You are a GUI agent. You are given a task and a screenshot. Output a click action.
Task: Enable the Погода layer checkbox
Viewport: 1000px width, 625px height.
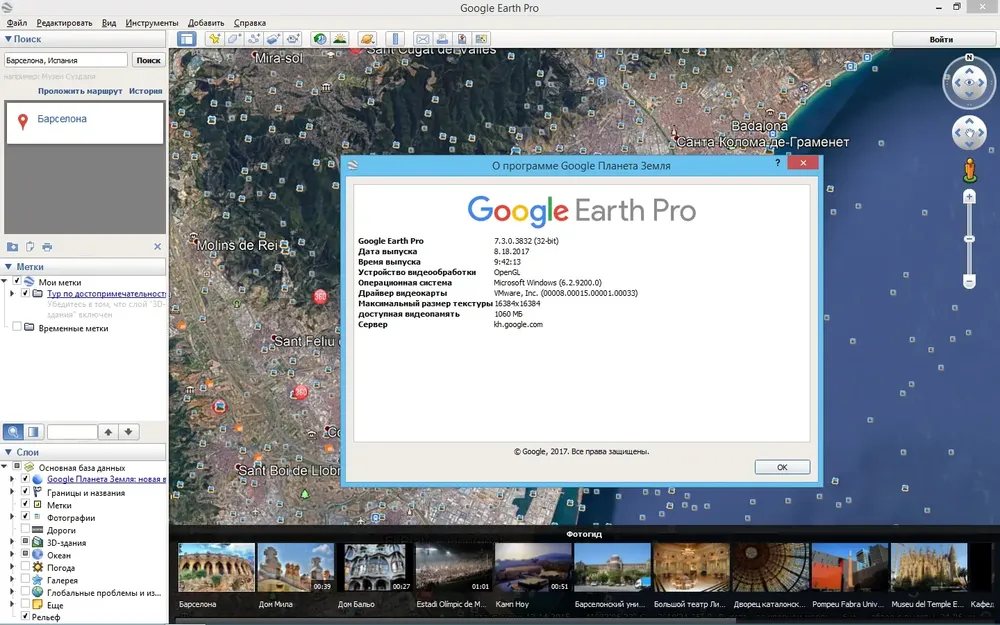coord(26,566)
